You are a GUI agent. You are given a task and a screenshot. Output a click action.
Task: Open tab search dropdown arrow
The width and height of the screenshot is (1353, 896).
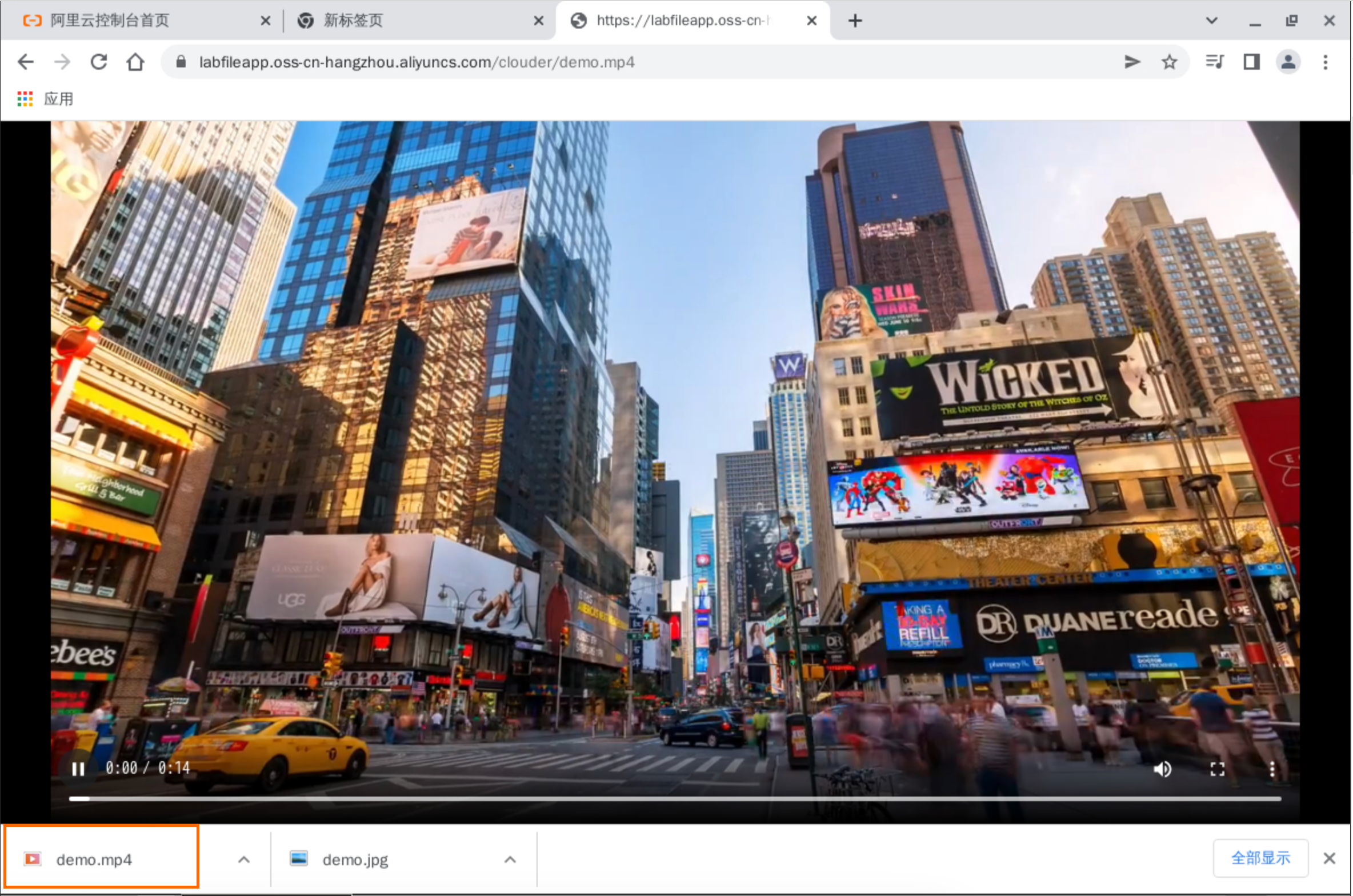(1211, 21)
